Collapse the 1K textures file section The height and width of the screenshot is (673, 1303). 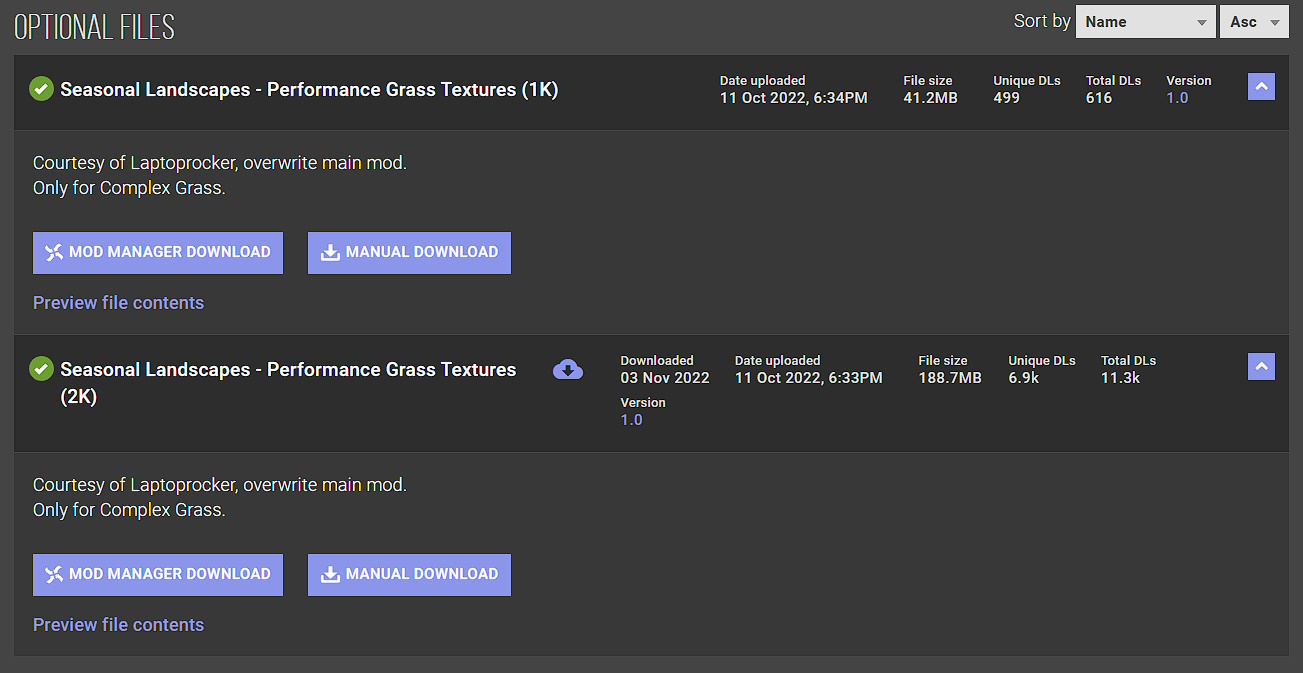pyautogui.click(x=1261, y=87)
